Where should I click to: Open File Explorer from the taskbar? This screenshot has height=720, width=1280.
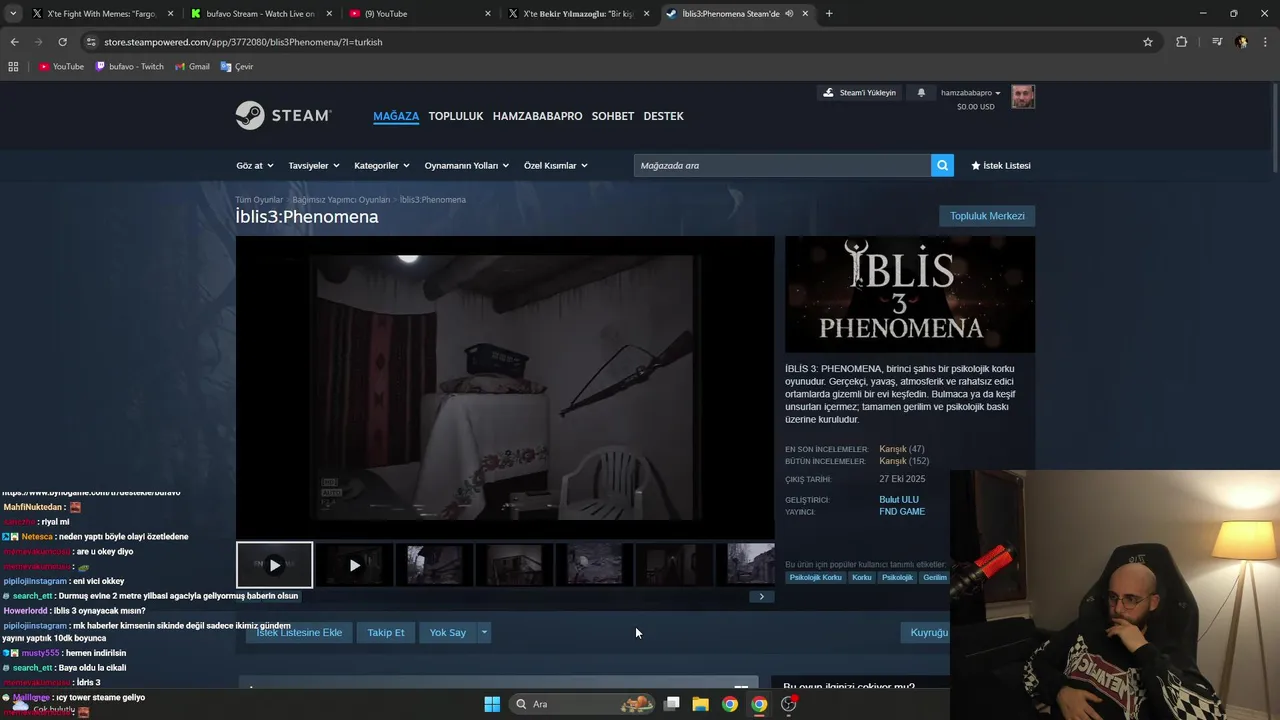(x=701, y=704)
